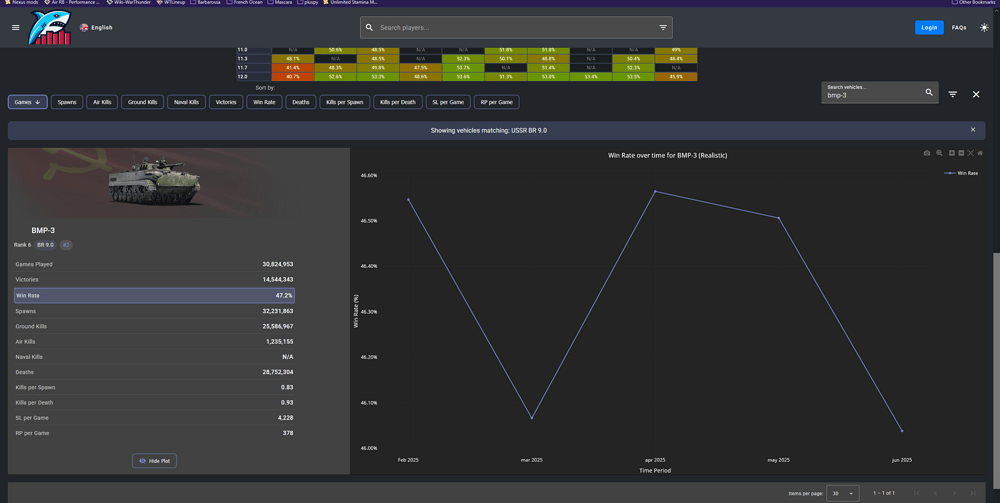Go to previous page arrow
This screenshot has height=503, width=1000.
935,493
